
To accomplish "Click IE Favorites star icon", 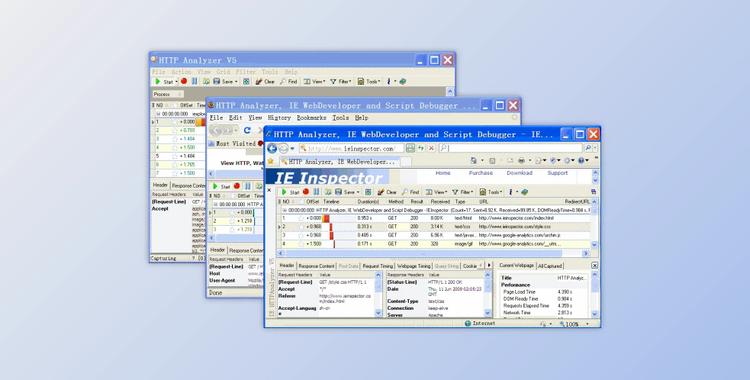I will (271, 161).
